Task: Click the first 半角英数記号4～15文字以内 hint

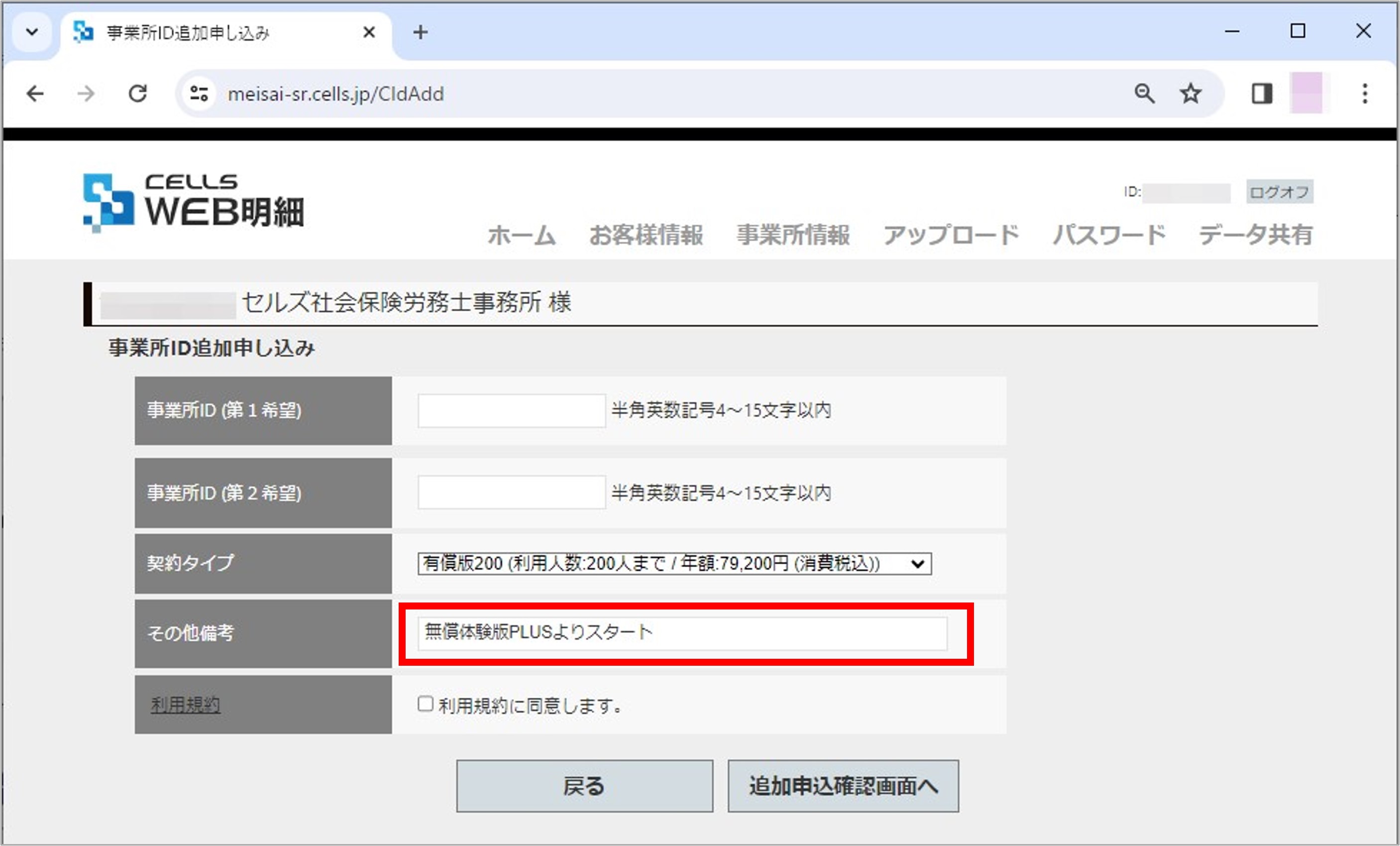Action: click(x=722, y=410)
